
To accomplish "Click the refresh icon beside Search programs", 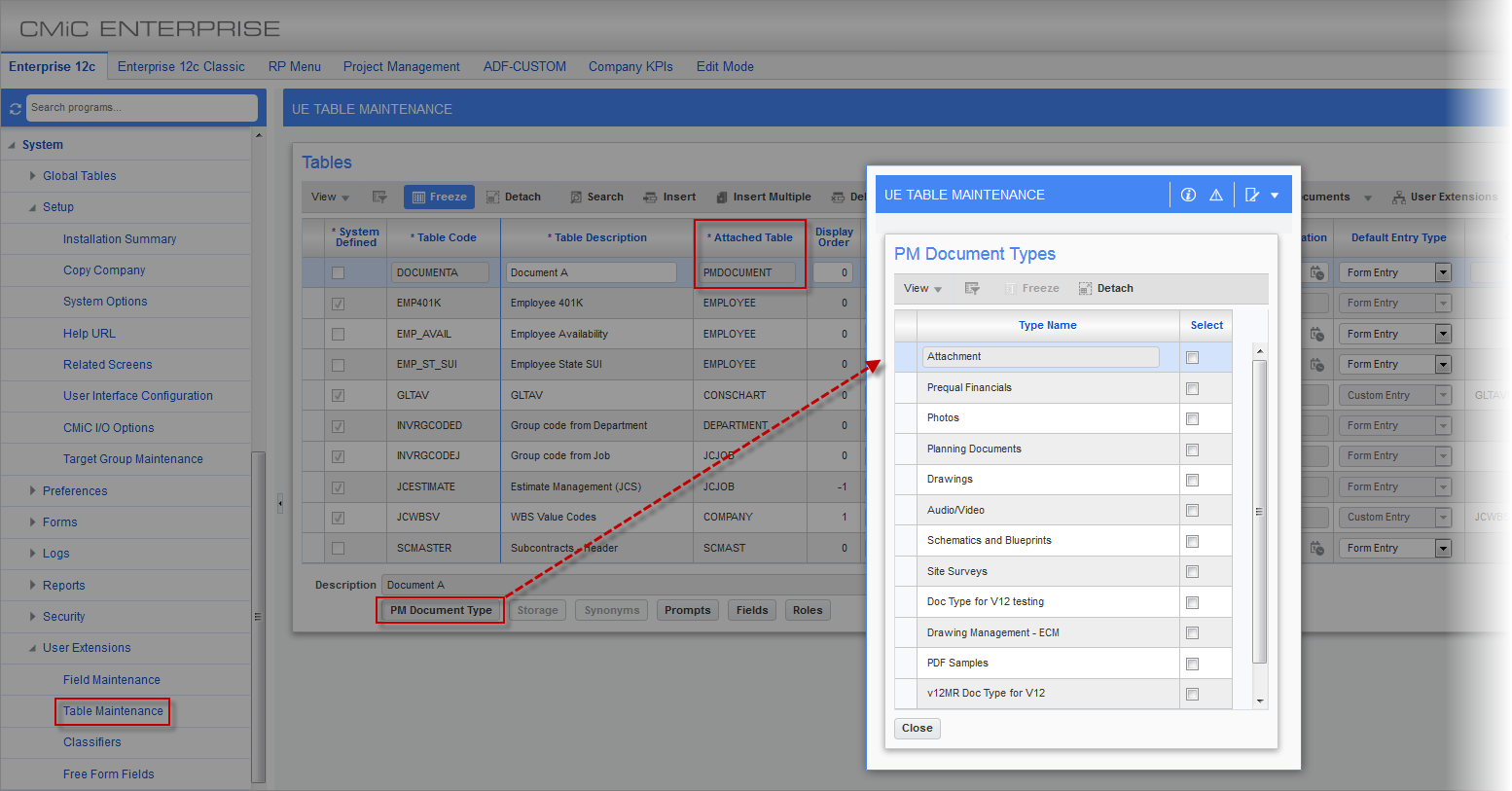I will (15, 108).
